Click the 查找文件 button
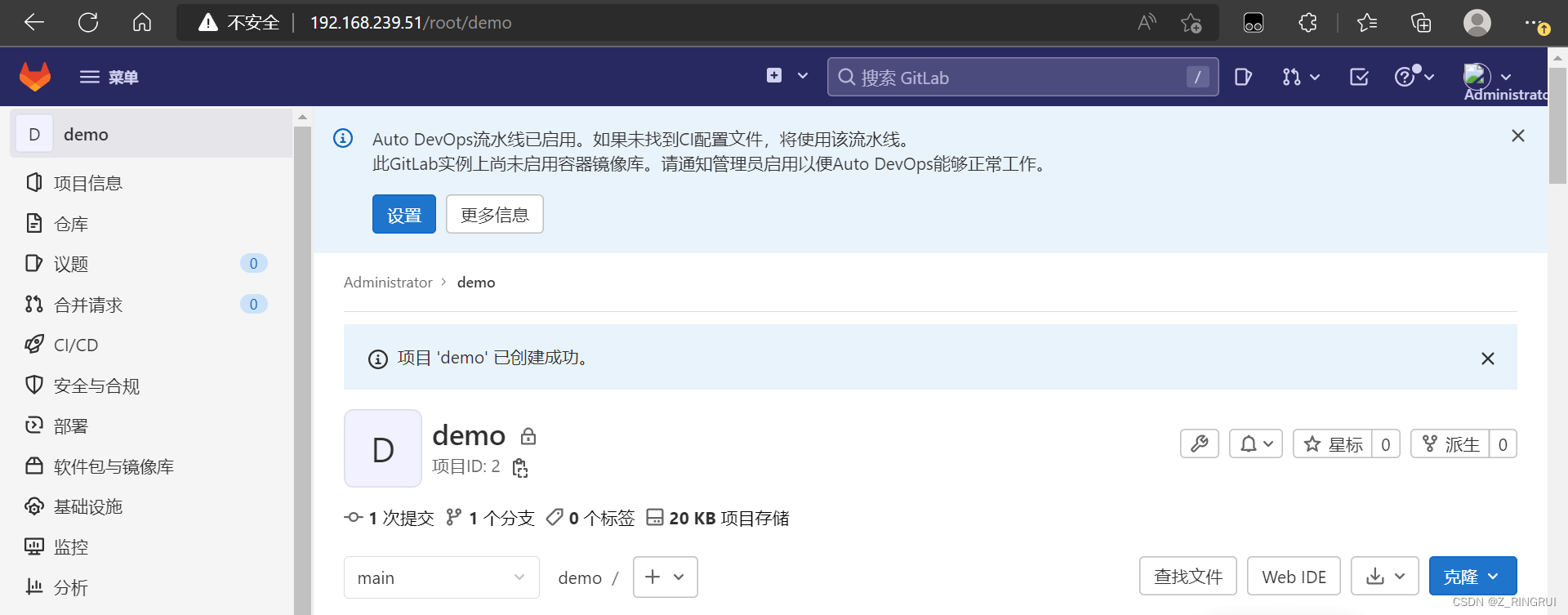The height and width of the screenshot is (615, 1568). (1188, 577)
